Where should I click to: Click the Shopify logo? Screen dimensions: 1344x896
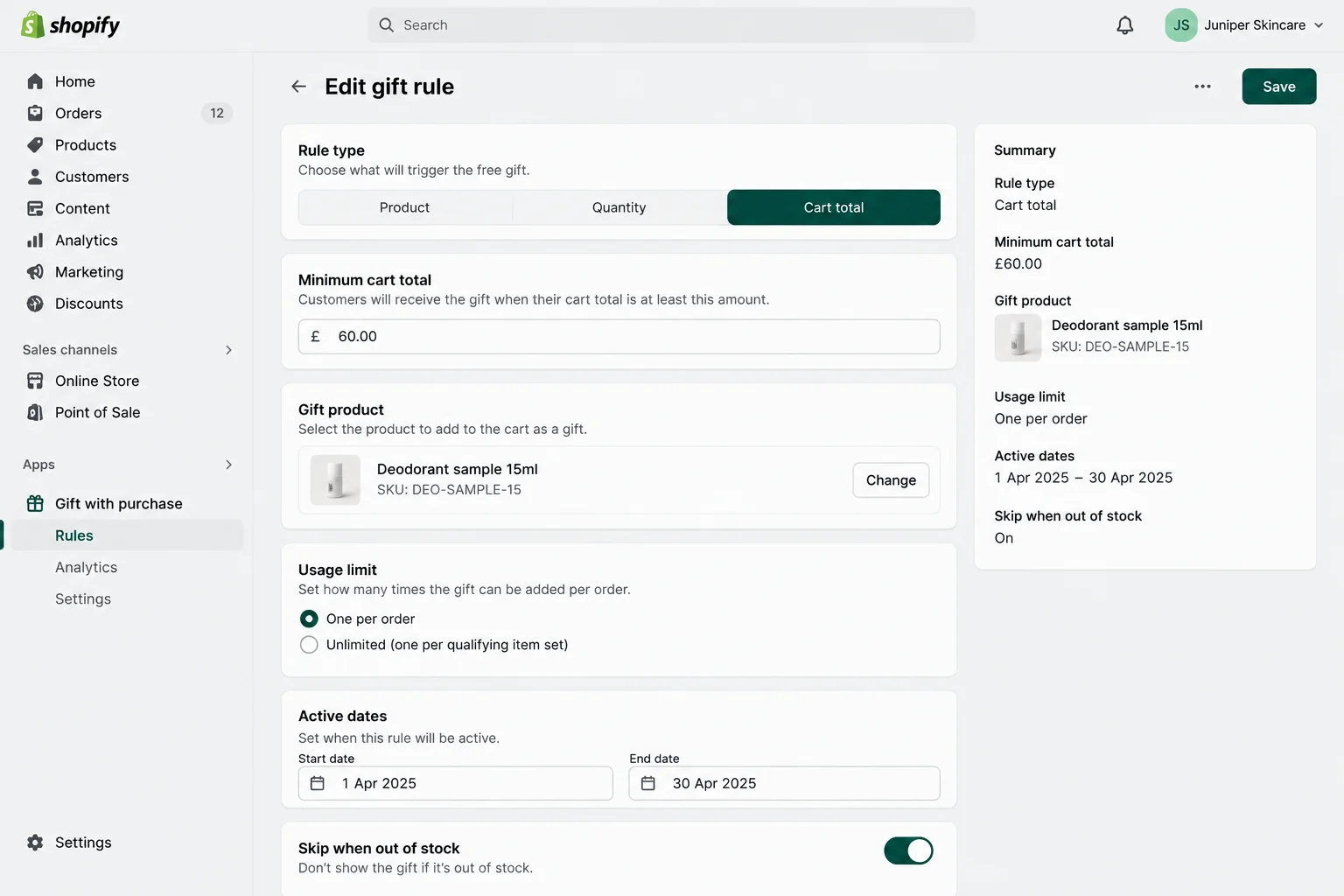[70, 25]
